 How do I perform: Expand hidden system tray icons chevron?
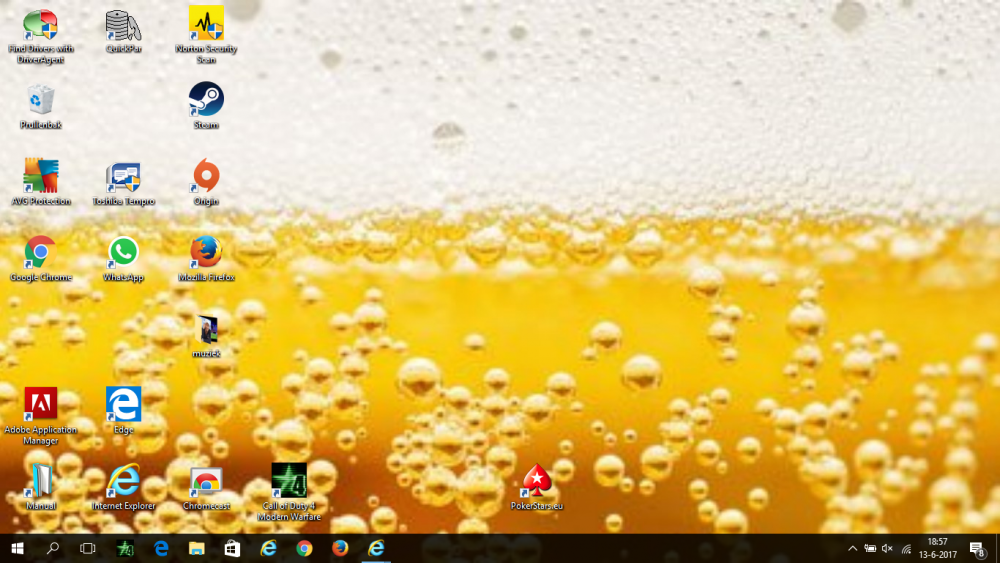852,548
